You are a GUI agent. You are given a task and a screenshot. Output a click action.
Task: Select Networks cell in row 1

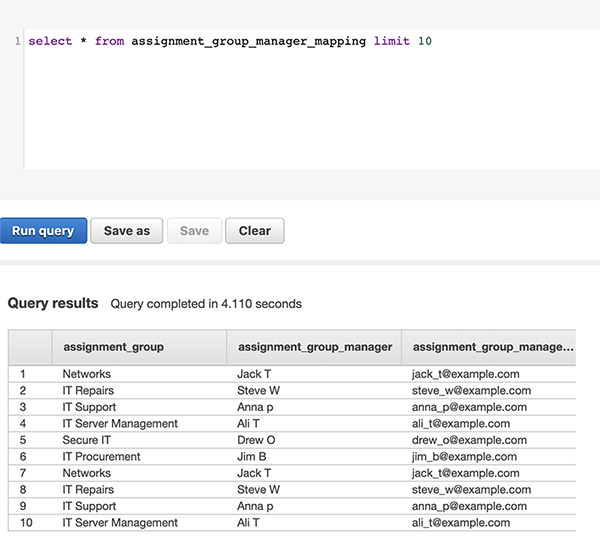click(x=87, y=374)
